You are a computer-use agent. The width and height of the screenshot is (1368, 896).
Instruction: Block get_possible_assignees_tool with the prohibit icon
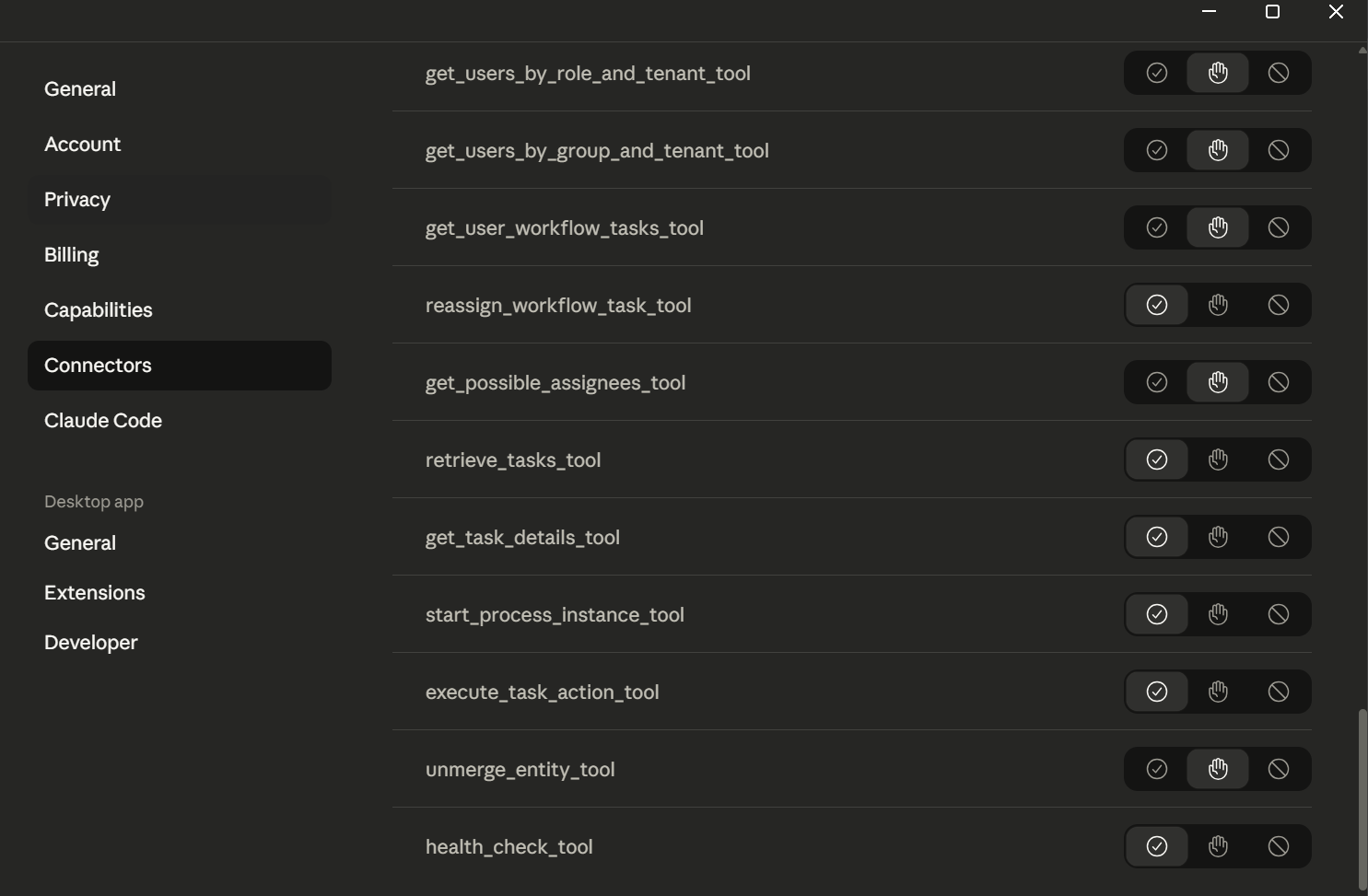[x=1279, y=382]
